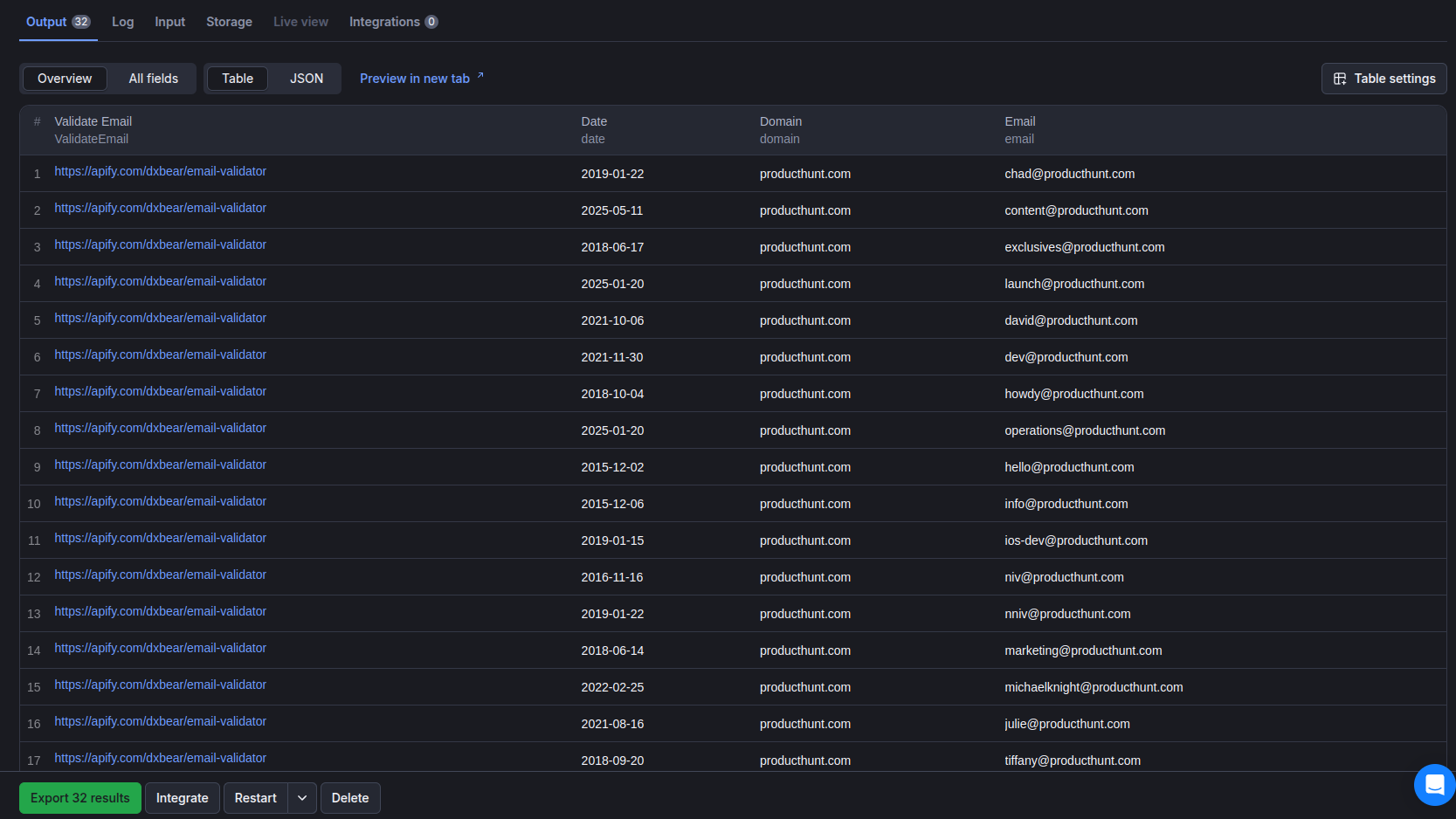Screen dimensions: 1456x819
Task: Switch to the Output tab
Action: 58,22
